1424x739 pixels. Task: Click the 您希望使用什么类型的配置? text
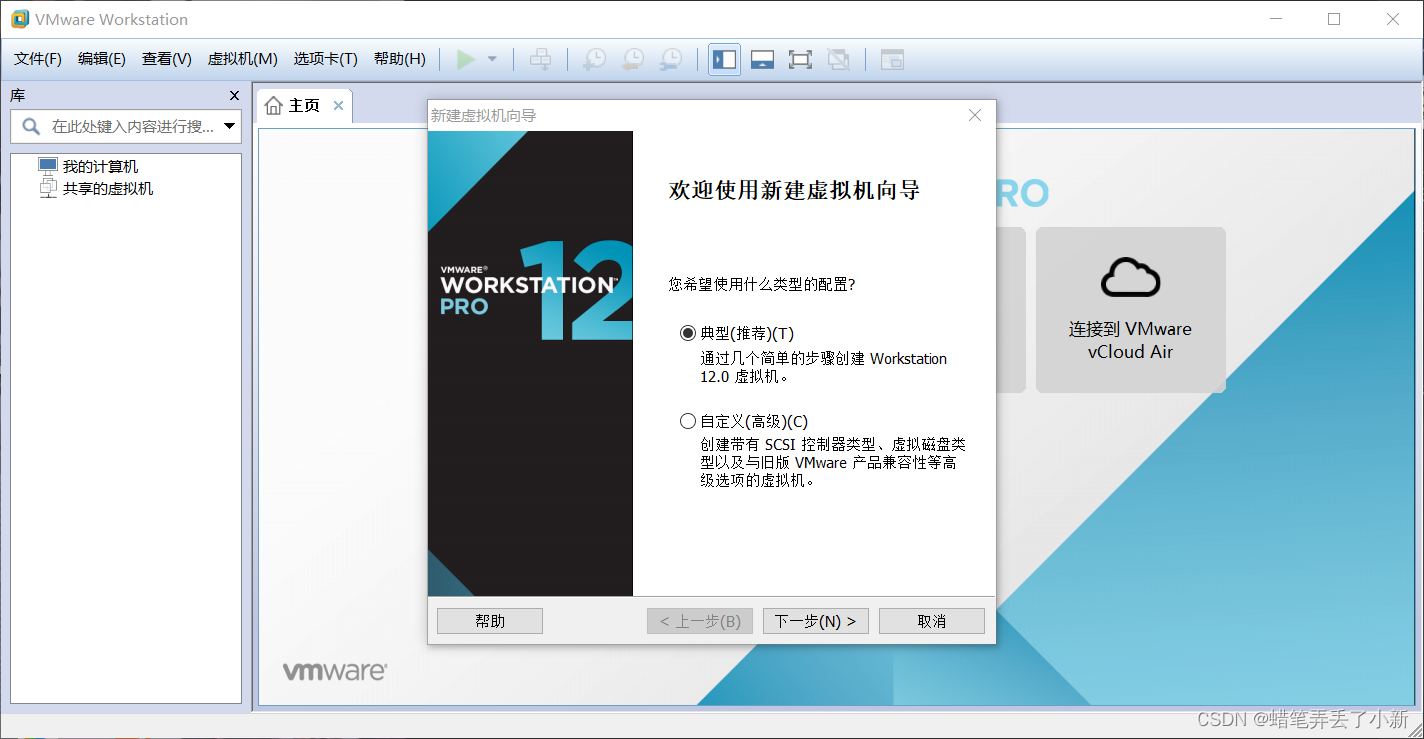pos(762,284)
